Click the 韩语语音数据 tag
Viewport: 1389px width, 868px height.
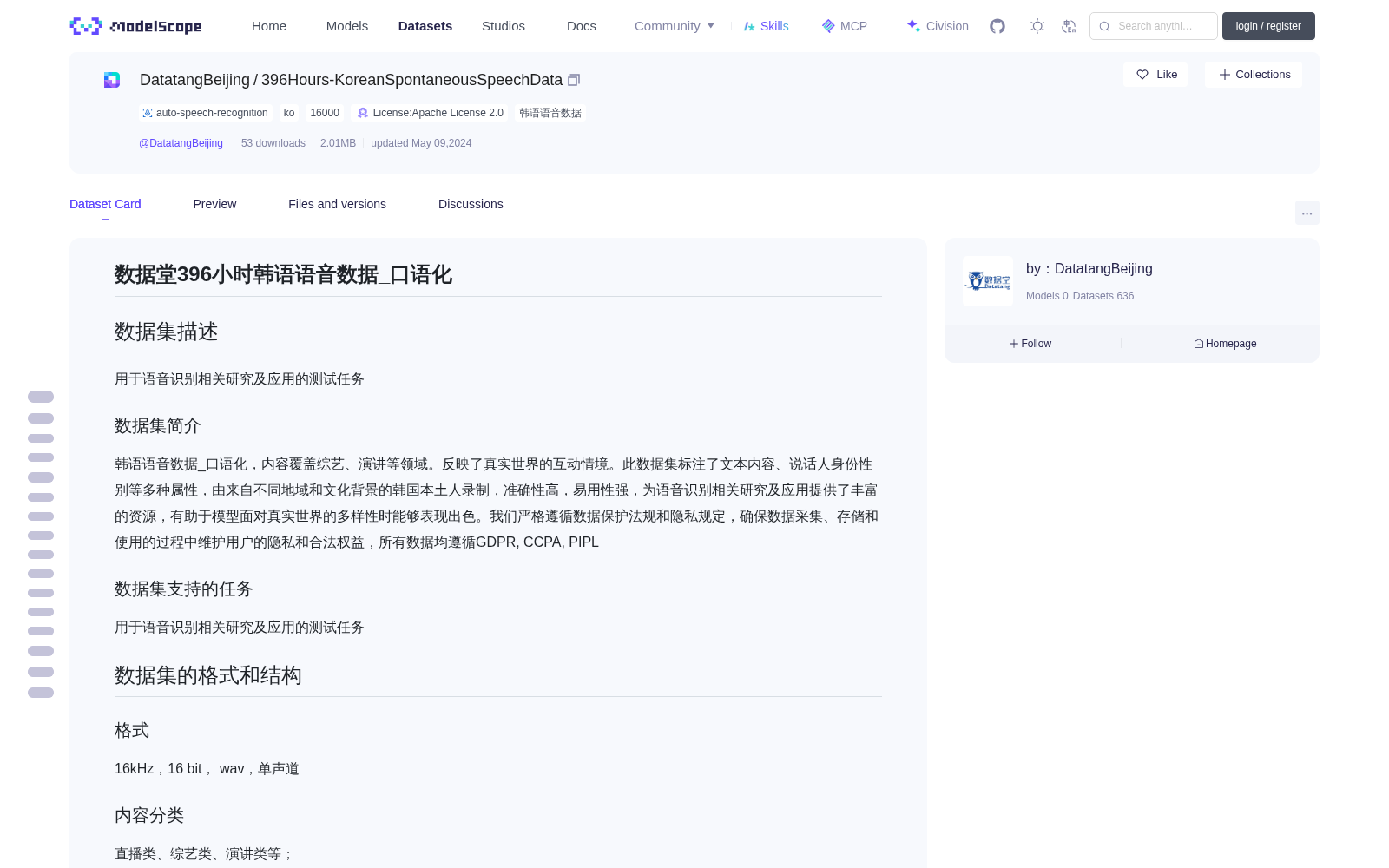pos(550,113)
